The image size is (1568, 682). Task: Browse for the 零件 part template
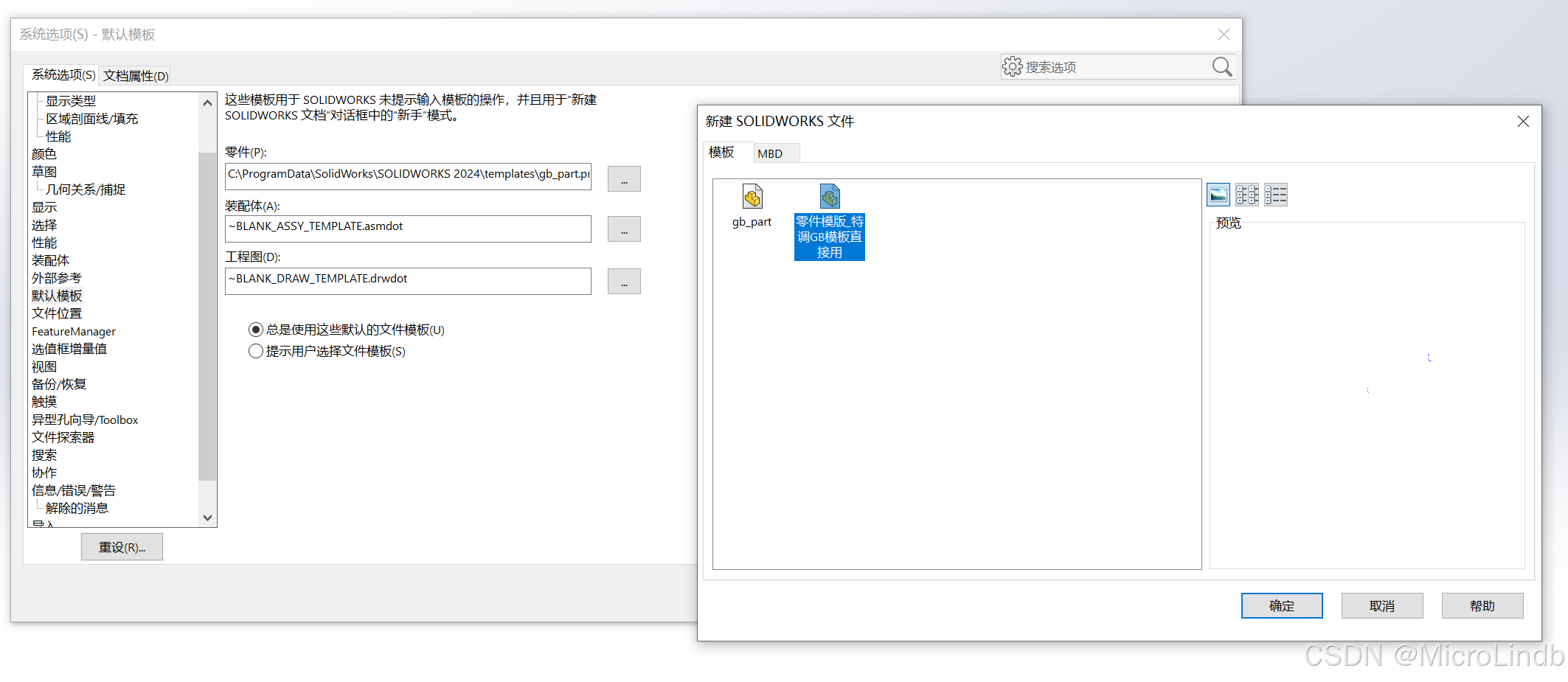tap(624, 178)
